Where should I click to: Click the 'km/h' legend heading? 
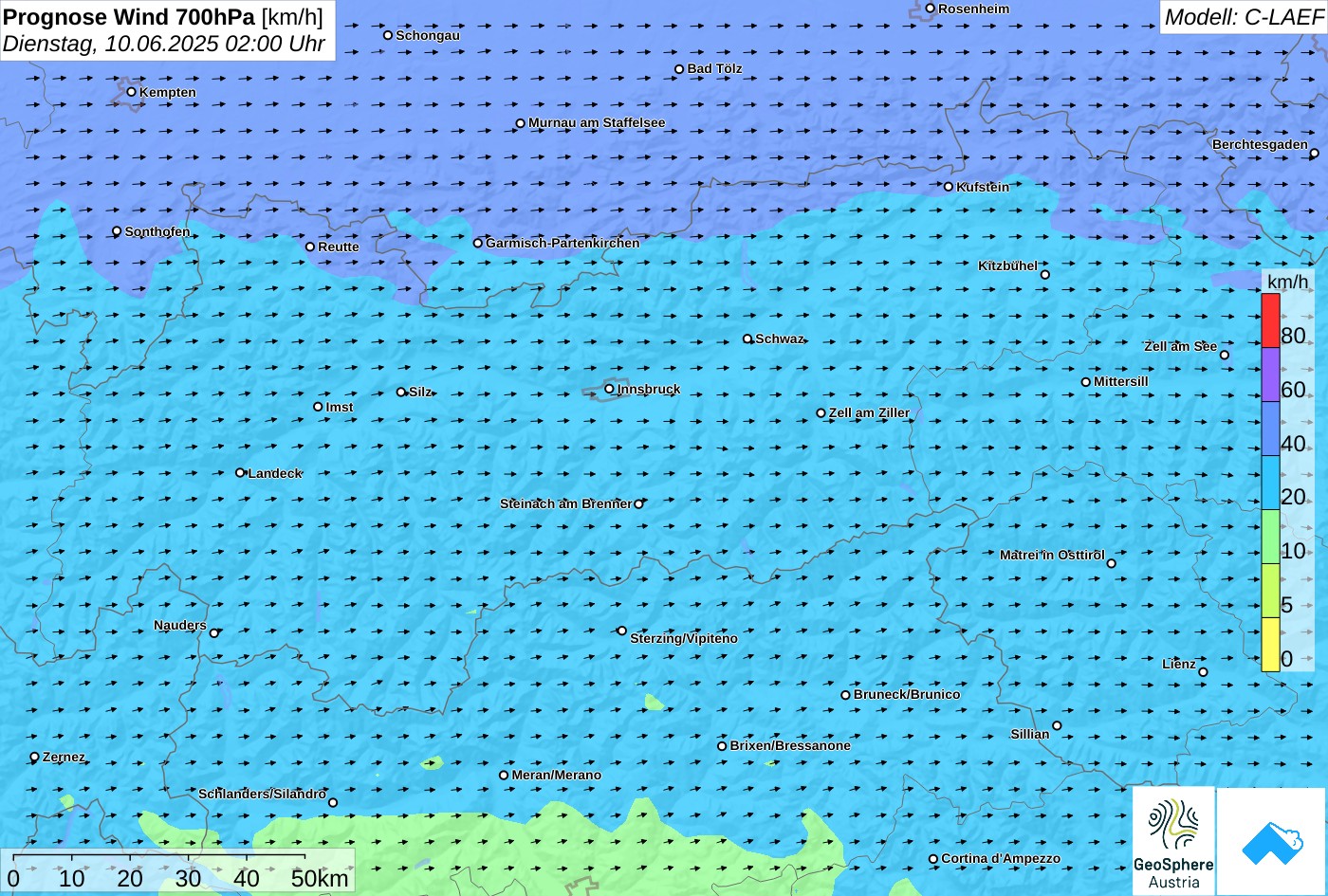pyautogui.click(x=1287, y=282)
